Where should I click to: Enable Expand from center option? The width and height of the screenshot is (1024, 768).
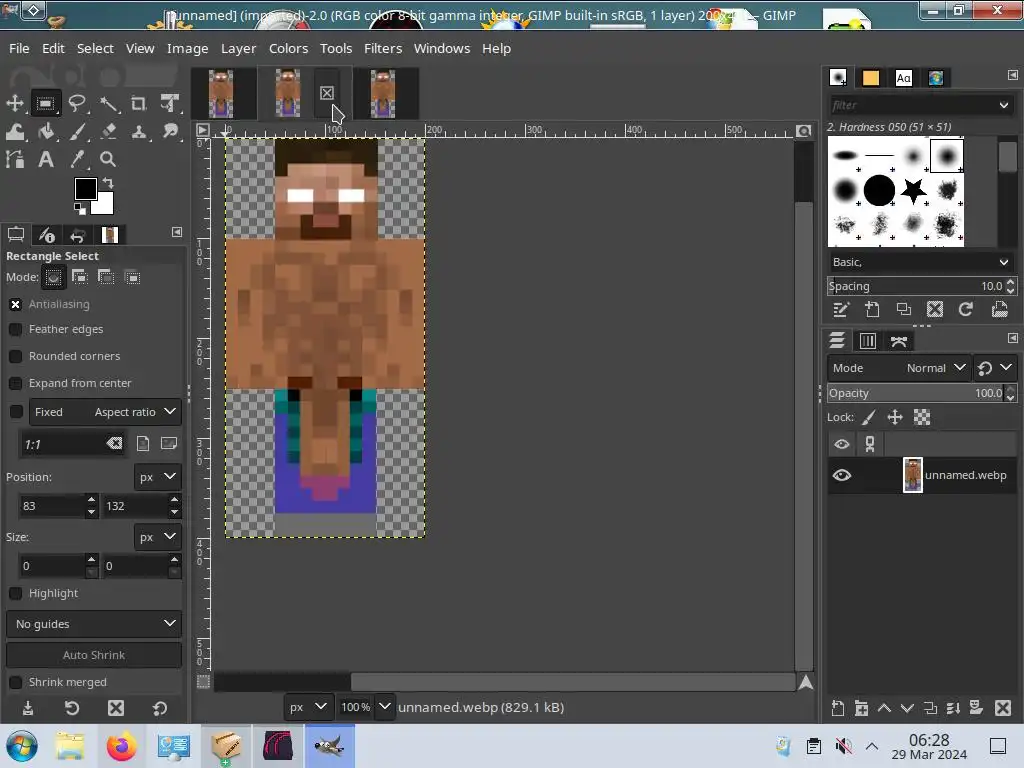16,383
